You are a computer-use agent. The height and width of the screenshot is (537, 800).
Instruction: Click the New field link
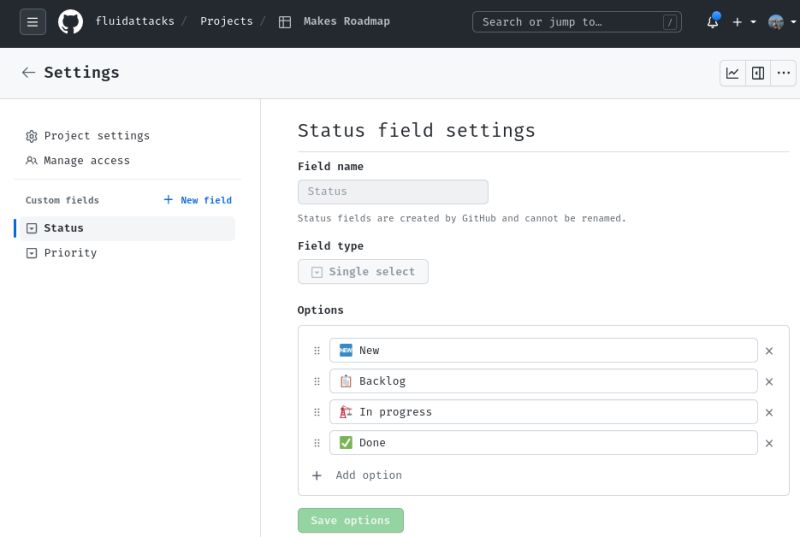(x=197, y=200)
